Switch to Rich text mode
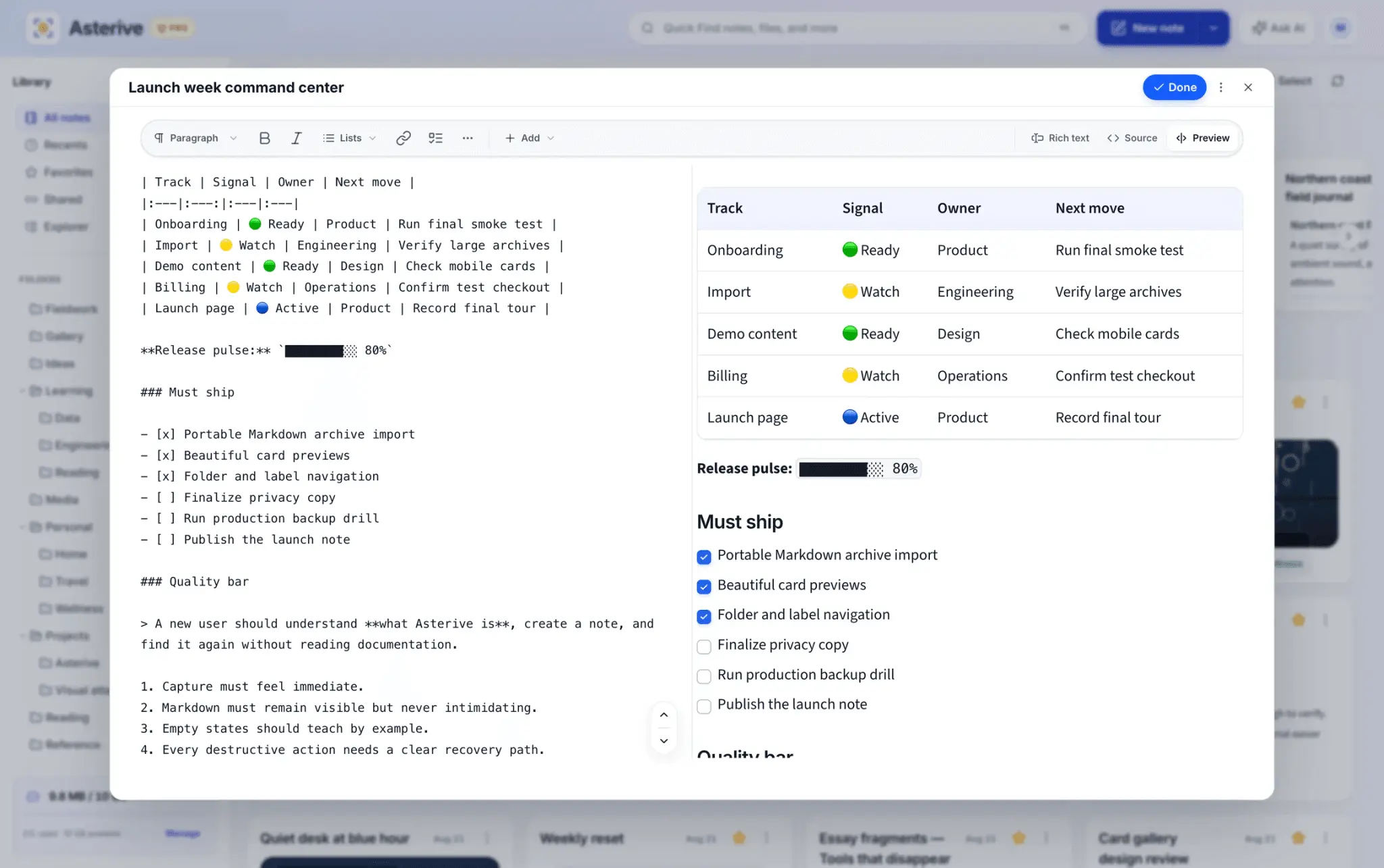The image size is (1384, 868). [1060, 138]
